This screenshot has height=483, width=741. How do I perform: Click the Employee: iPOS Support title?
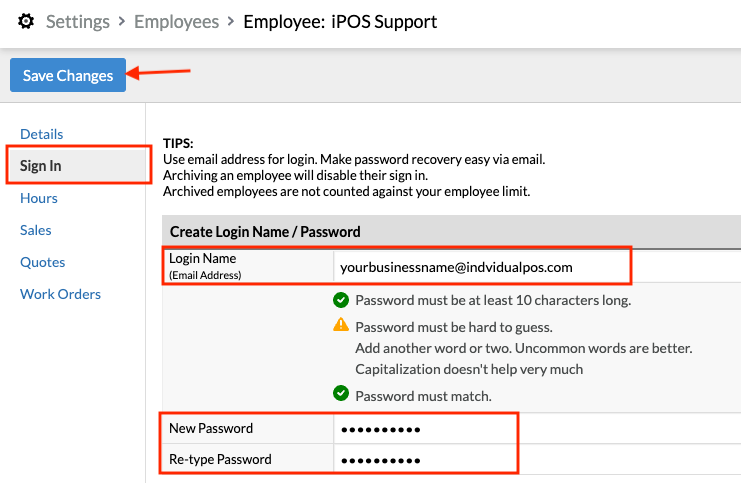(340, 22)
